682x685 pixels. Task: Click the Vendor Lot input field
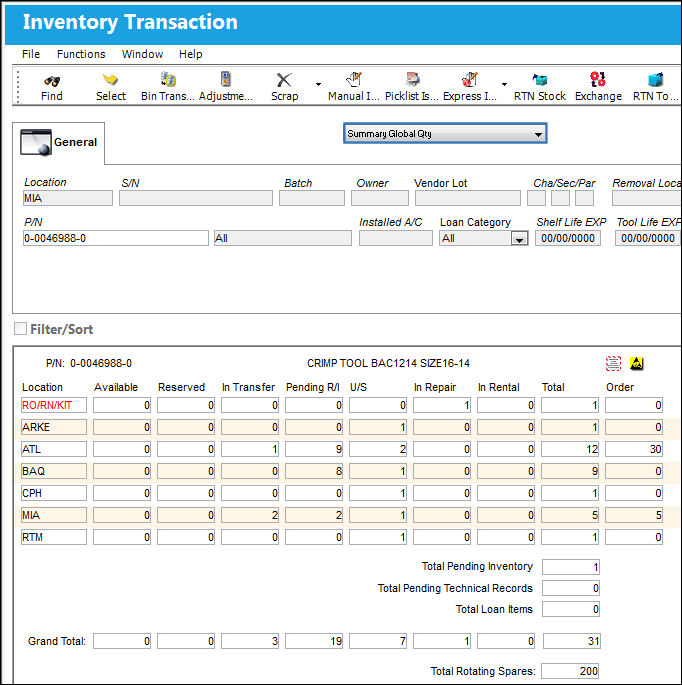(x=468, y=198)
